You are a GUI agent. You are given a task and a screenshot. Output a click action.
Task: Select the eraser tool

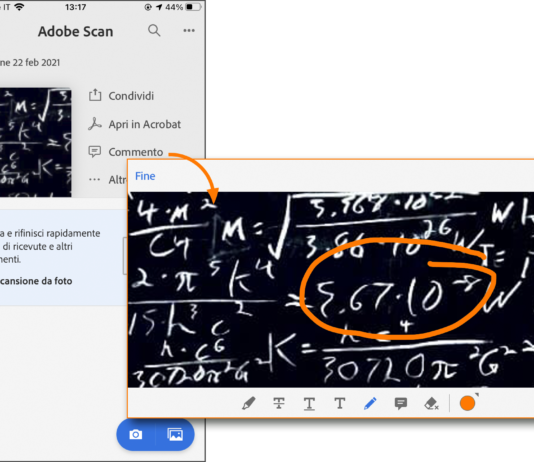tap(431, 403)
